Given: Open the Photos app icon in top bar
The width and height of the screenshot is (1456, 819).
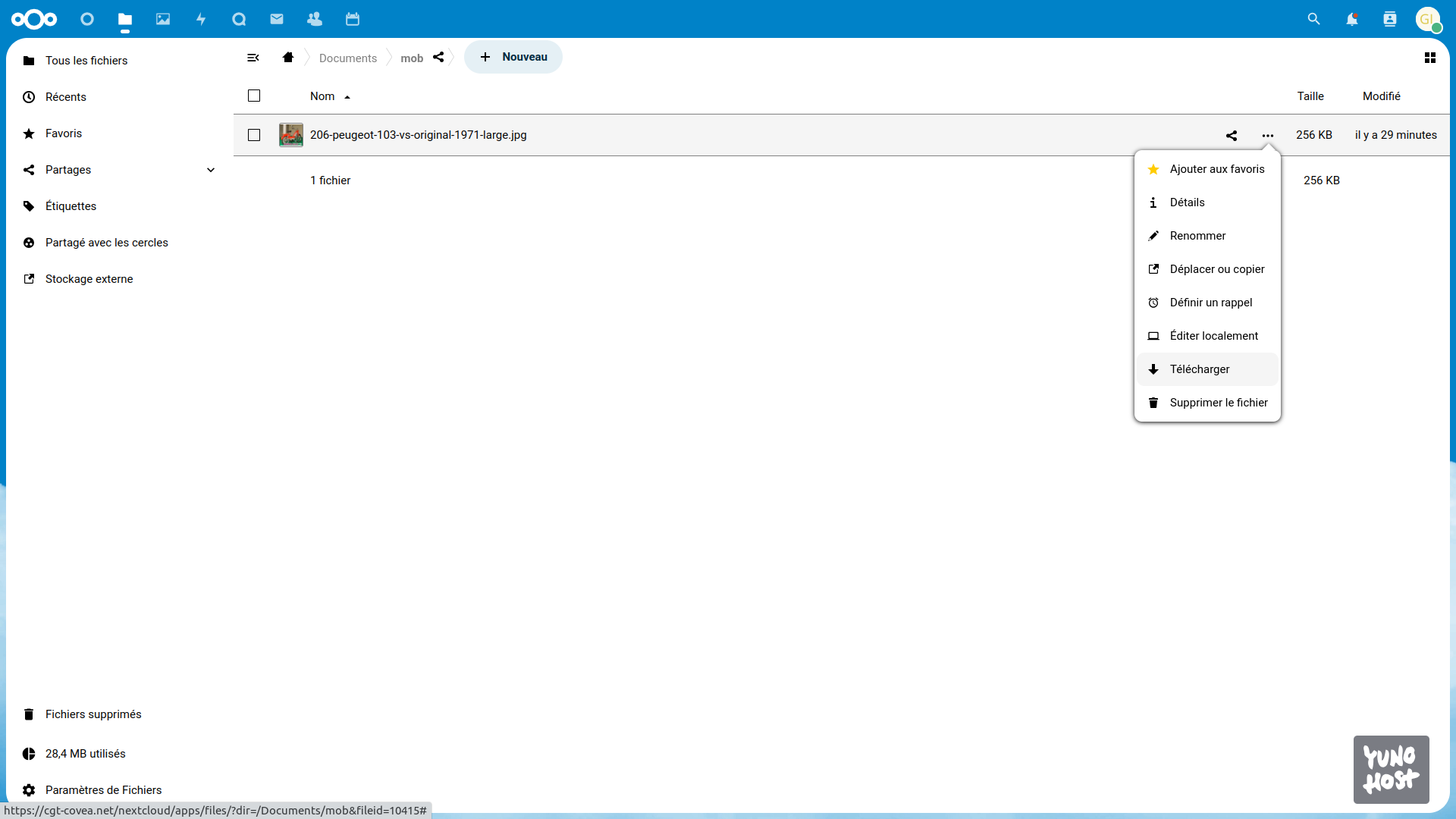Looking at the screenshot, I should click(163, 19).
